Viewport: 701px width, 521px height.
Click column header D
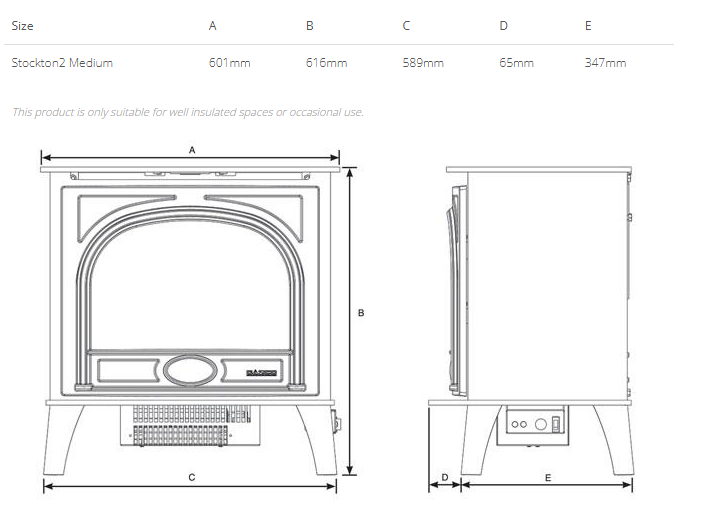click(503, 26)
